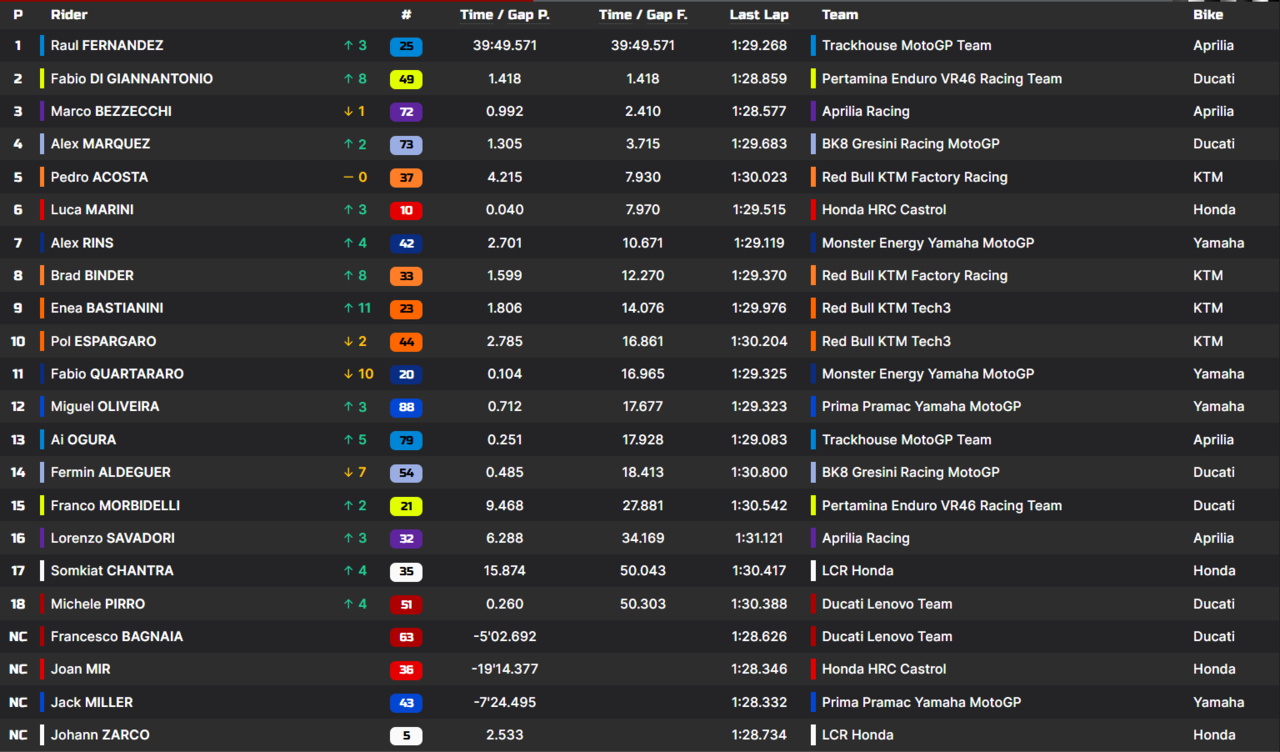Click the Time / Gap P. column header
The height and width of the screenshot is (752, 1280).
(505, 15)
